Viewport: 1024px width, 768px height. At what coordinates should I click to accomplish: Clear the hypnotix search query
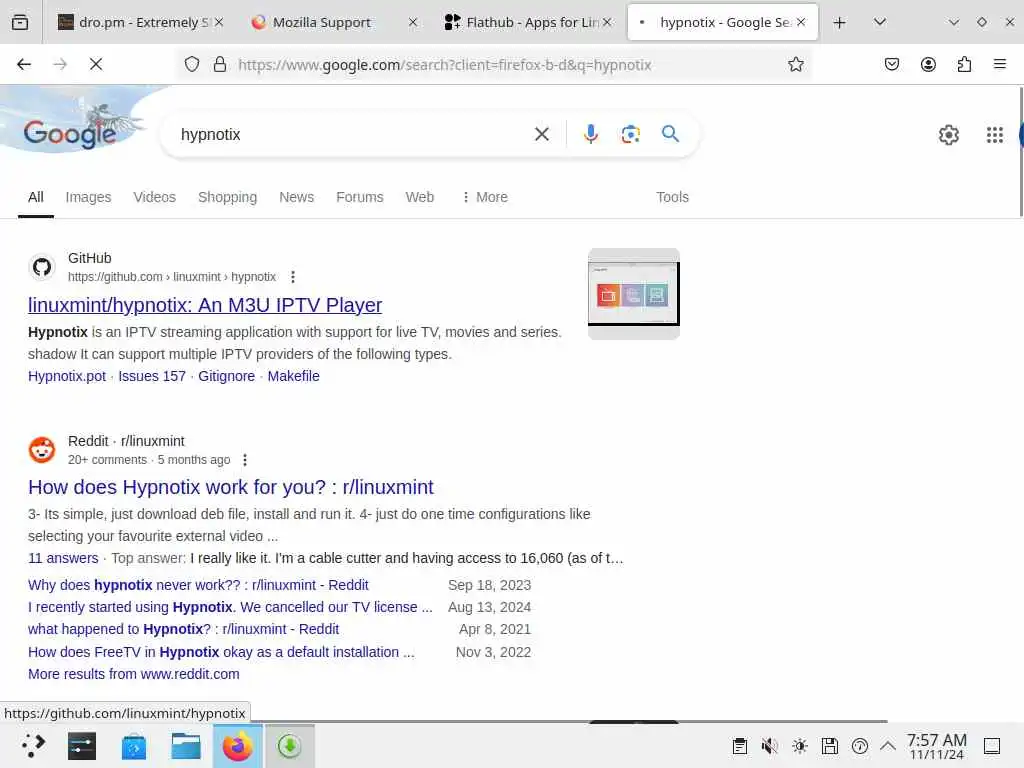click(541, 134)
